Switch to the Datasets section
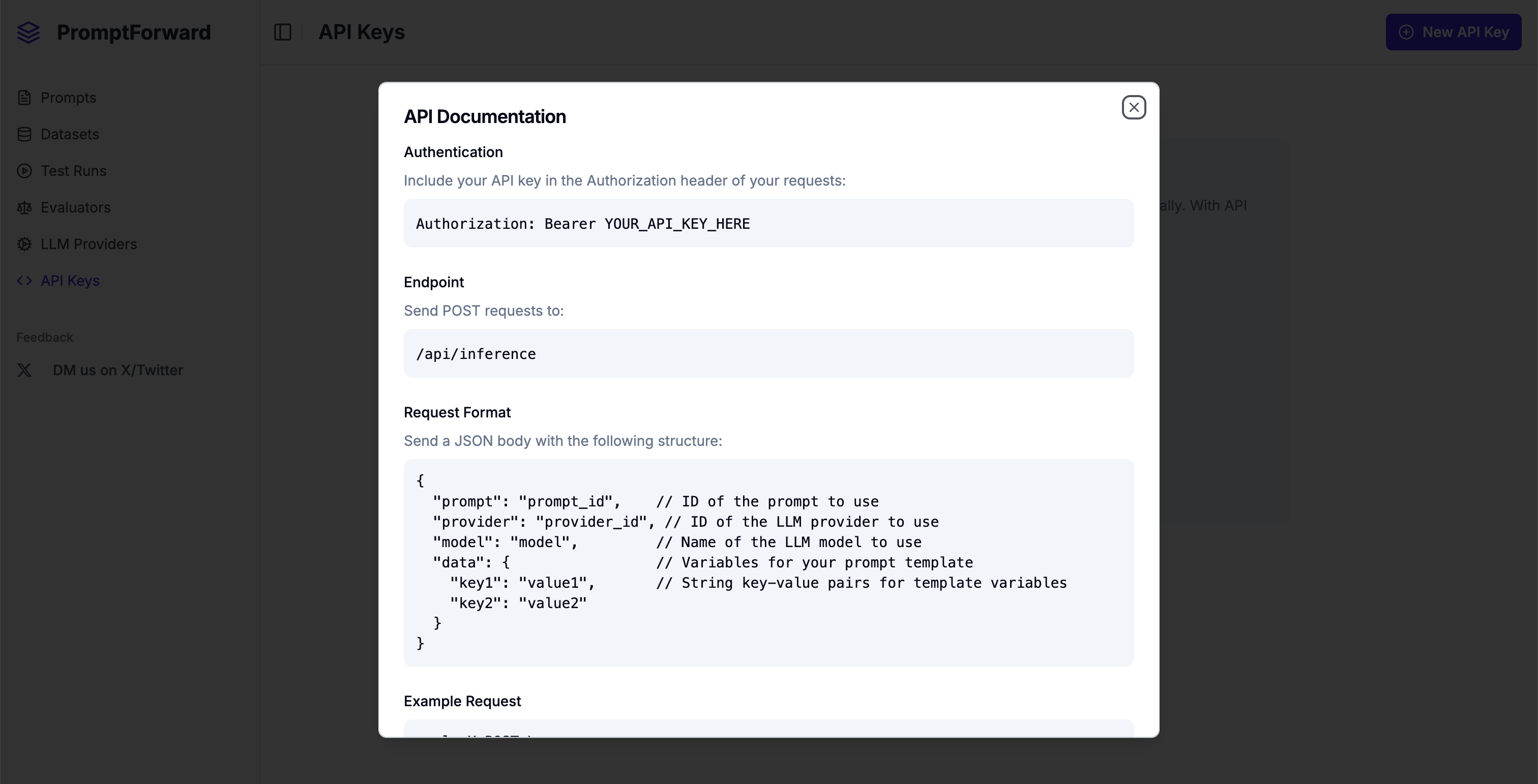This screenshot has height=784, width=1538. pos(69,134)
